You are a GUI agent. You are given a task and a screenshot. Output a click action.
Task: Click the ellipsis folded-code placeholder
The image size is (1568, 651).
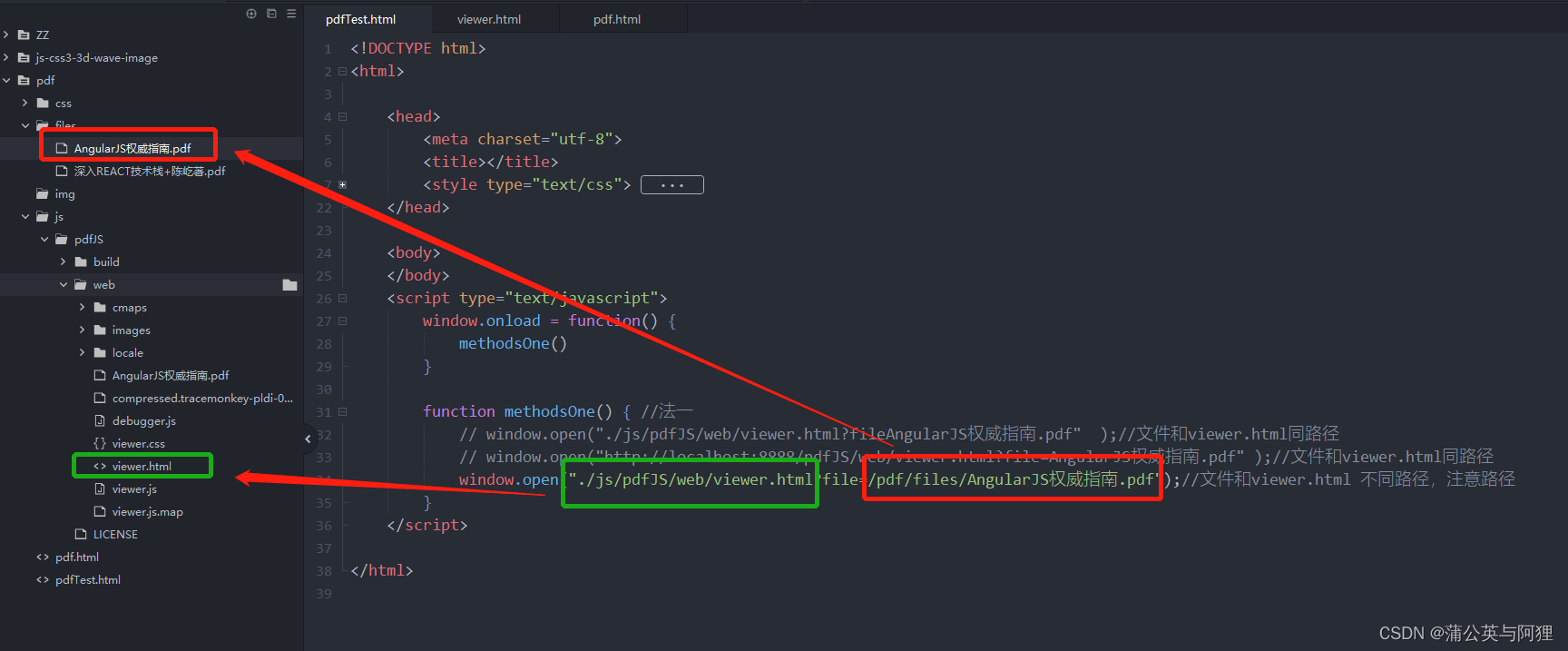tap(672, 185)
